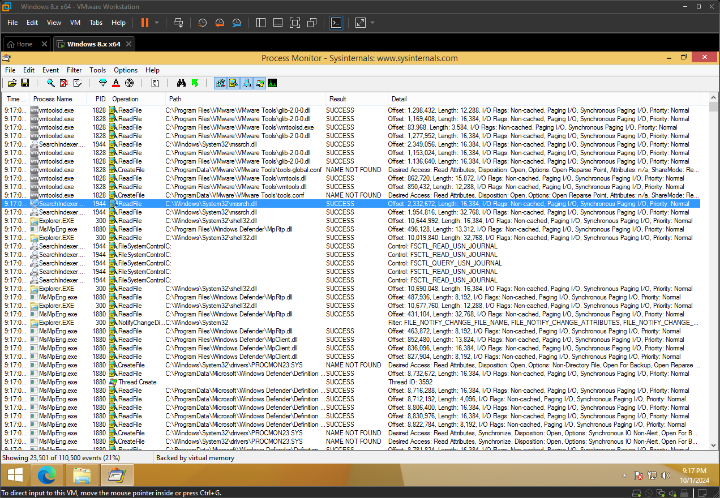
Task: Close the Home tab
Action: point(44,44)
